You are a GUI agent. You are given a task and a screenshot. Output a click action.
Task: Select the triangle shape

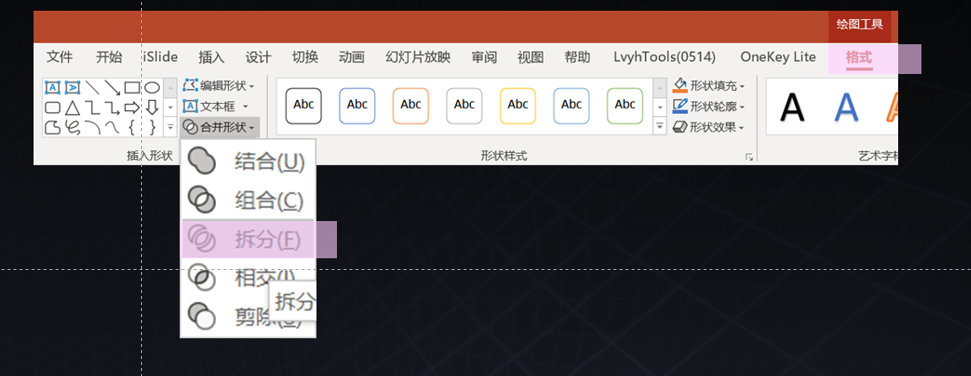coord(72,108)
